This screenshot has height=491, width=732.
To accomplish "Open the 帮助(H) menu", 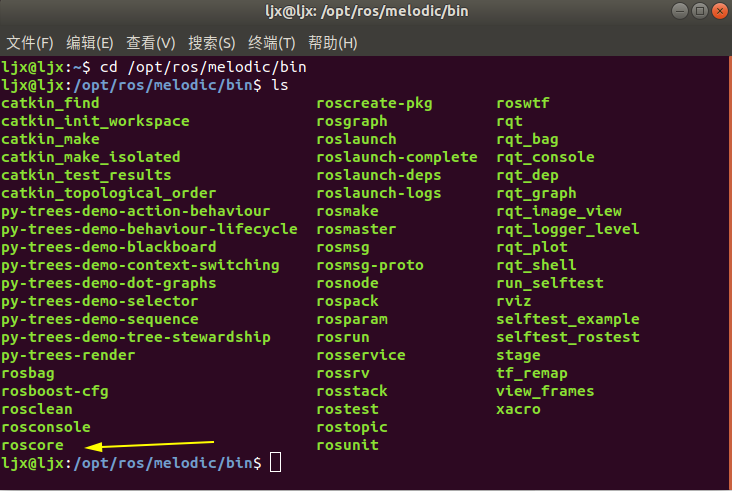I will click(332, 43).
